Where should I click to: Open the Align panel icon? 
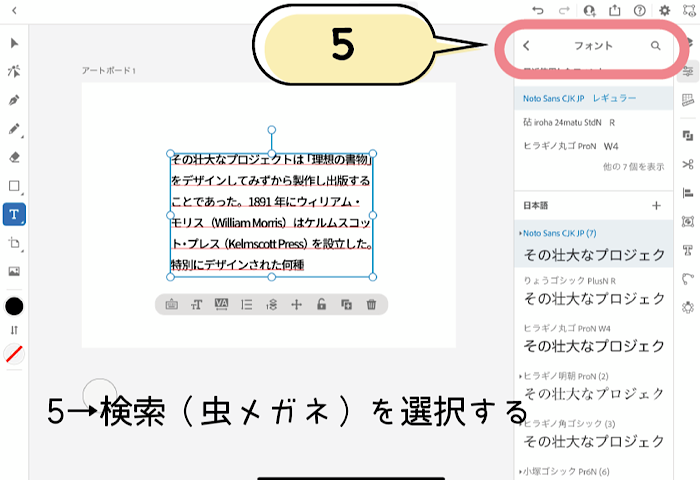tap(688, 193)
